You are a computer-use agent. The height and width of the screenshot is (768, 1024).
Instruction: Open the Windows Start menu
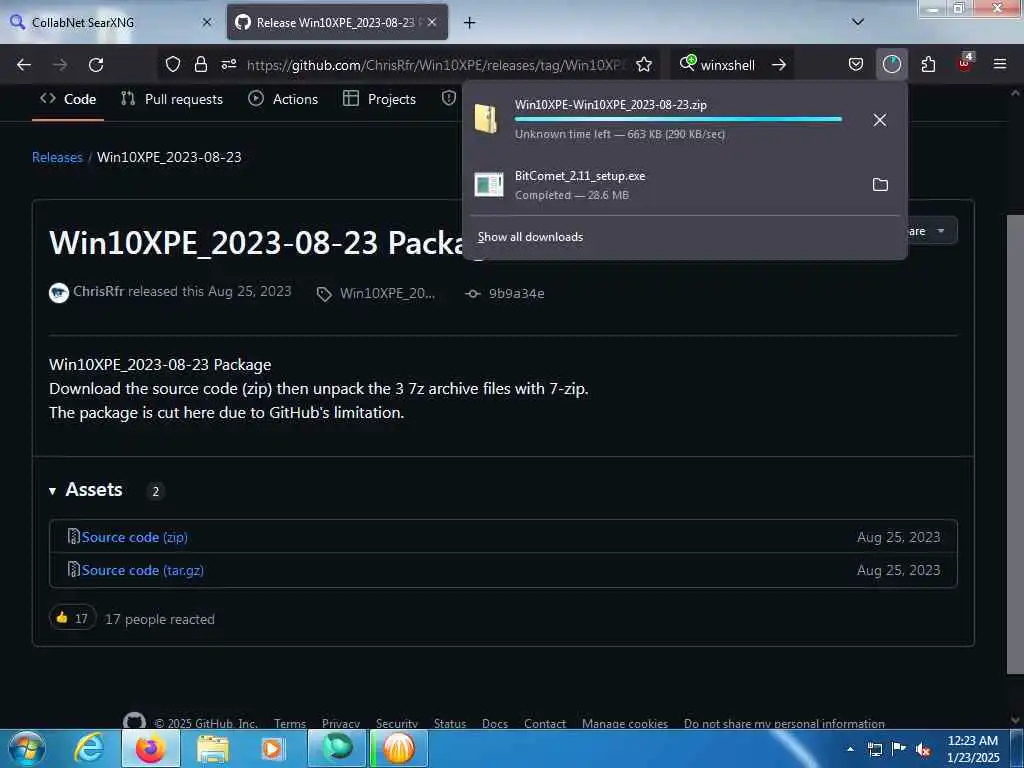click(27, 748)
